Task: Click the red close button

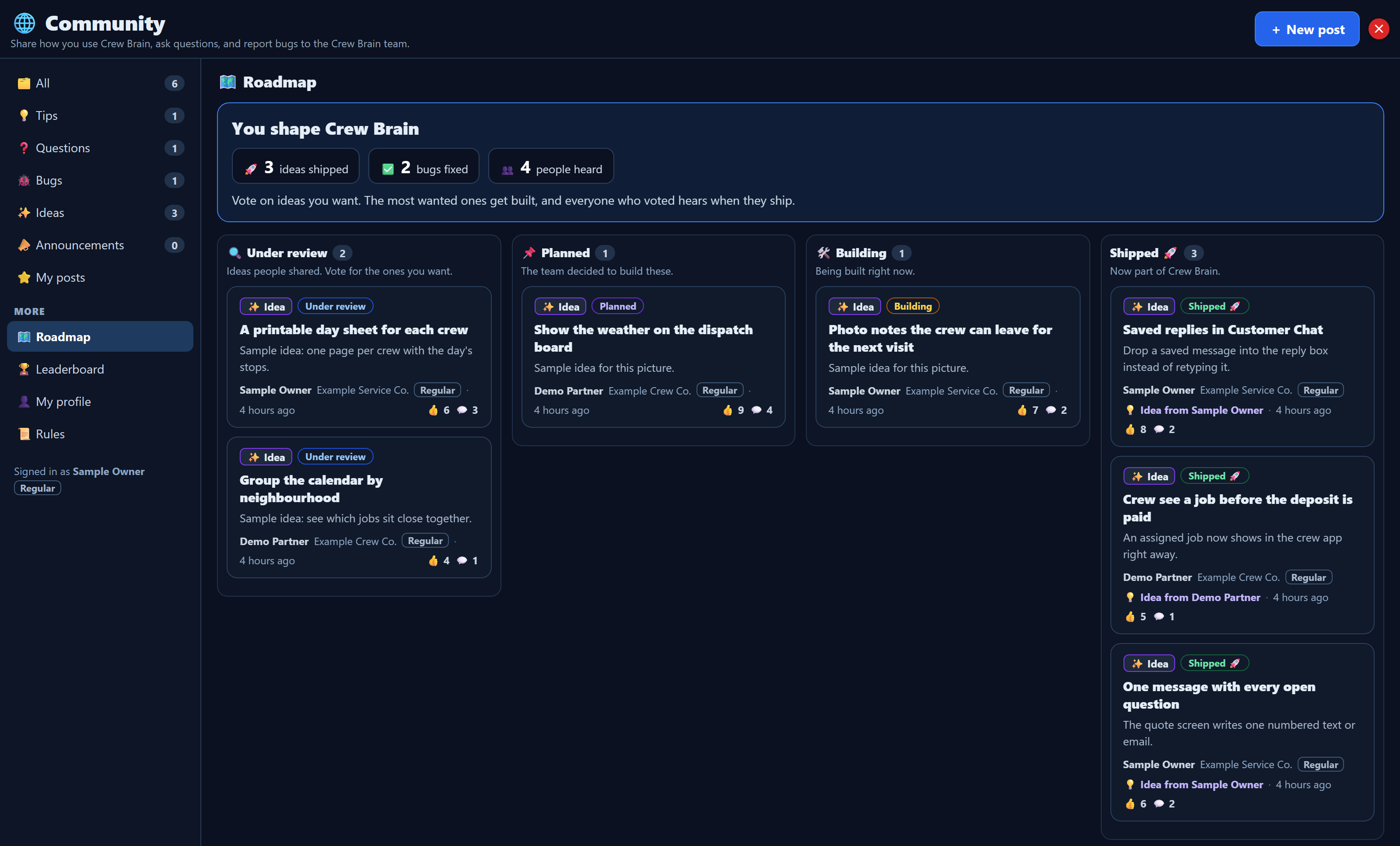Action: click(x=1379, y=29)
